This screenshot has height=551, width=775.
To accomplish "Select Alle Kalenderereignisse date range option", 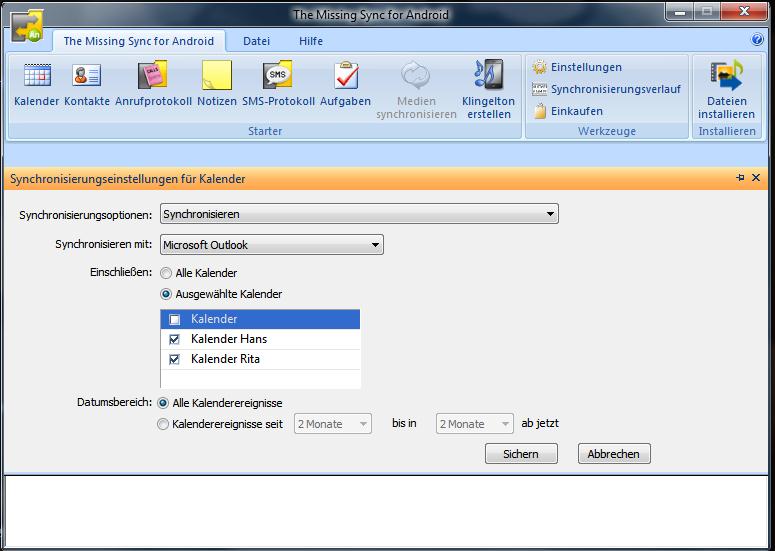I will (163, 403).
